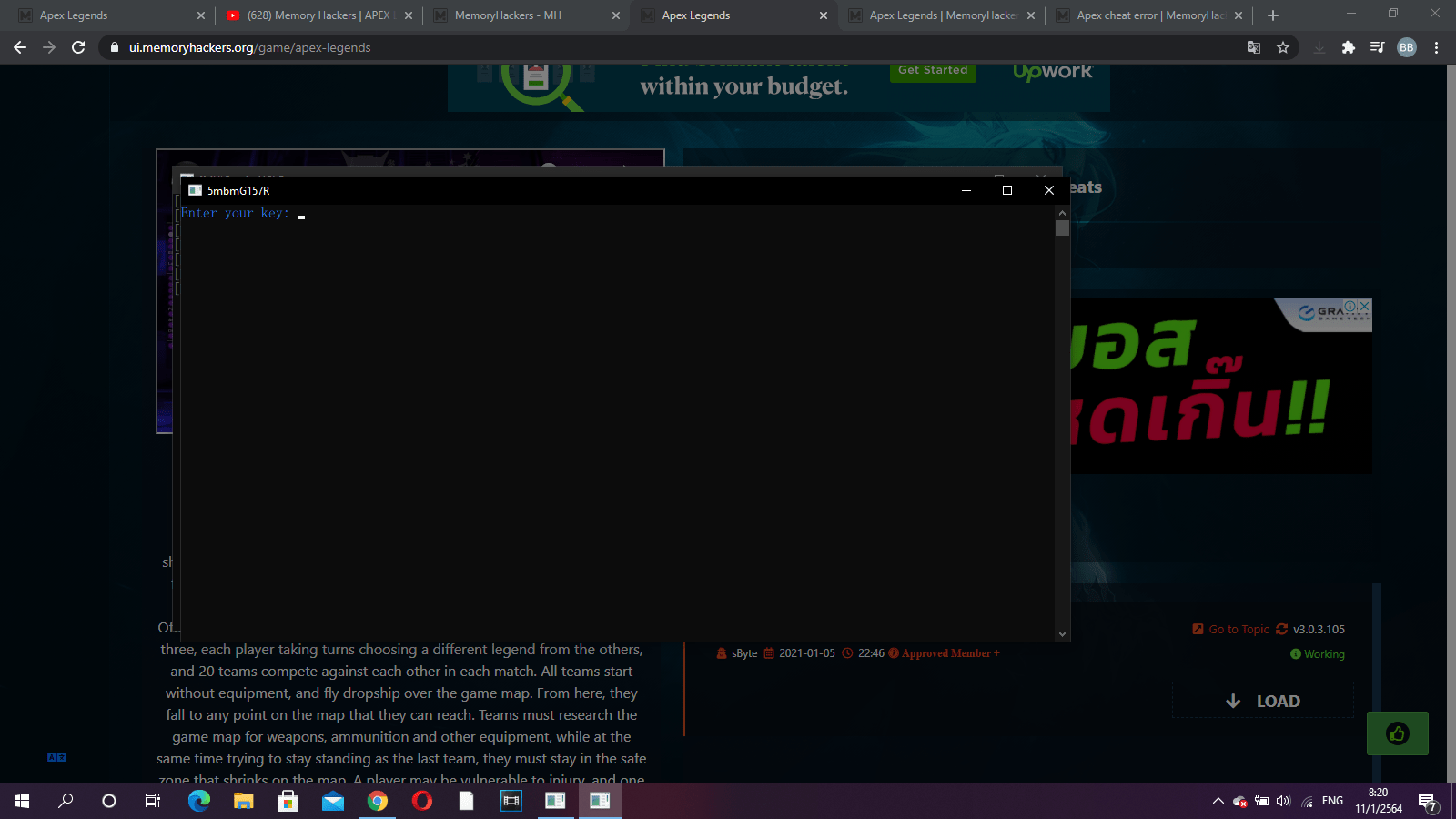
Task: Open Microsoft Store from the taskbar
Action: [x=288, y=801]
